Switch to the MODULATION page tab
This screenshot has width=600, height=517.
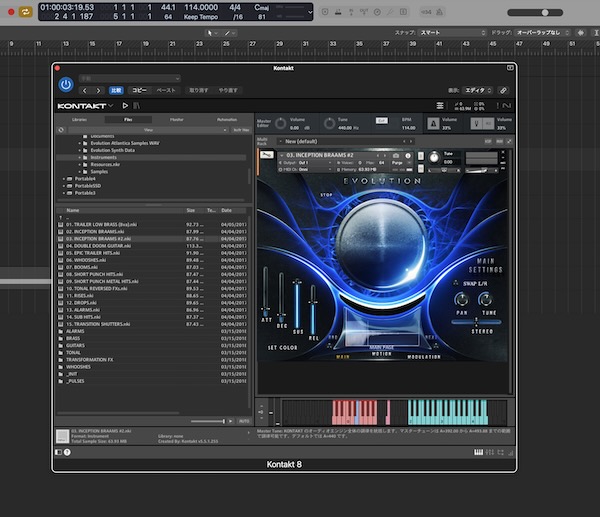pos(424,357)
